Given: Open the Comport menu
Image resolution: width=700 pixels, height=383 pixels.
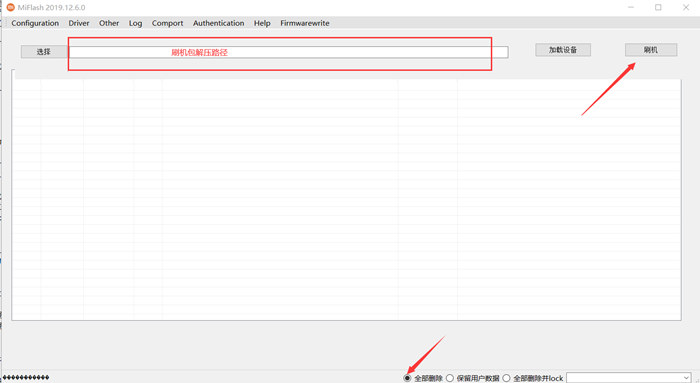Looking at the screenshot, I should point(167,23).
